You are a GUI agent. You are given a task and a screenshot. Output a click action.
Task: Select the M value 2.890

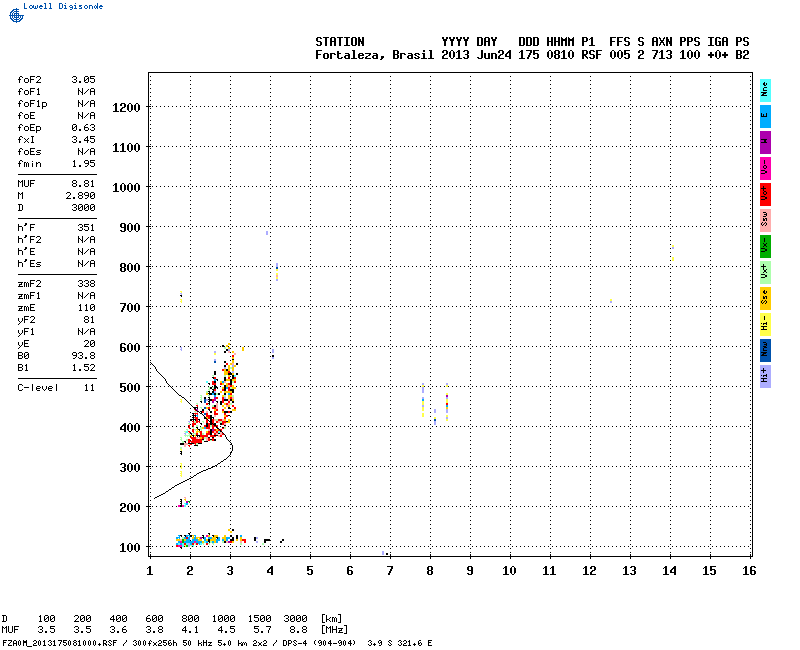[80, 196]
